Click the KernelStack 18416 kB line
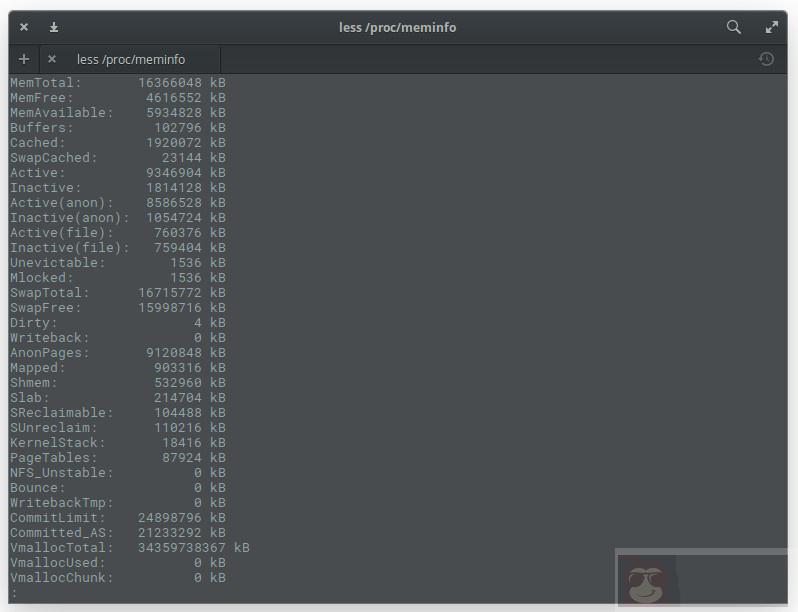Image resolution: width=798 pixels, height=612 pixels. tap(118, 443)
